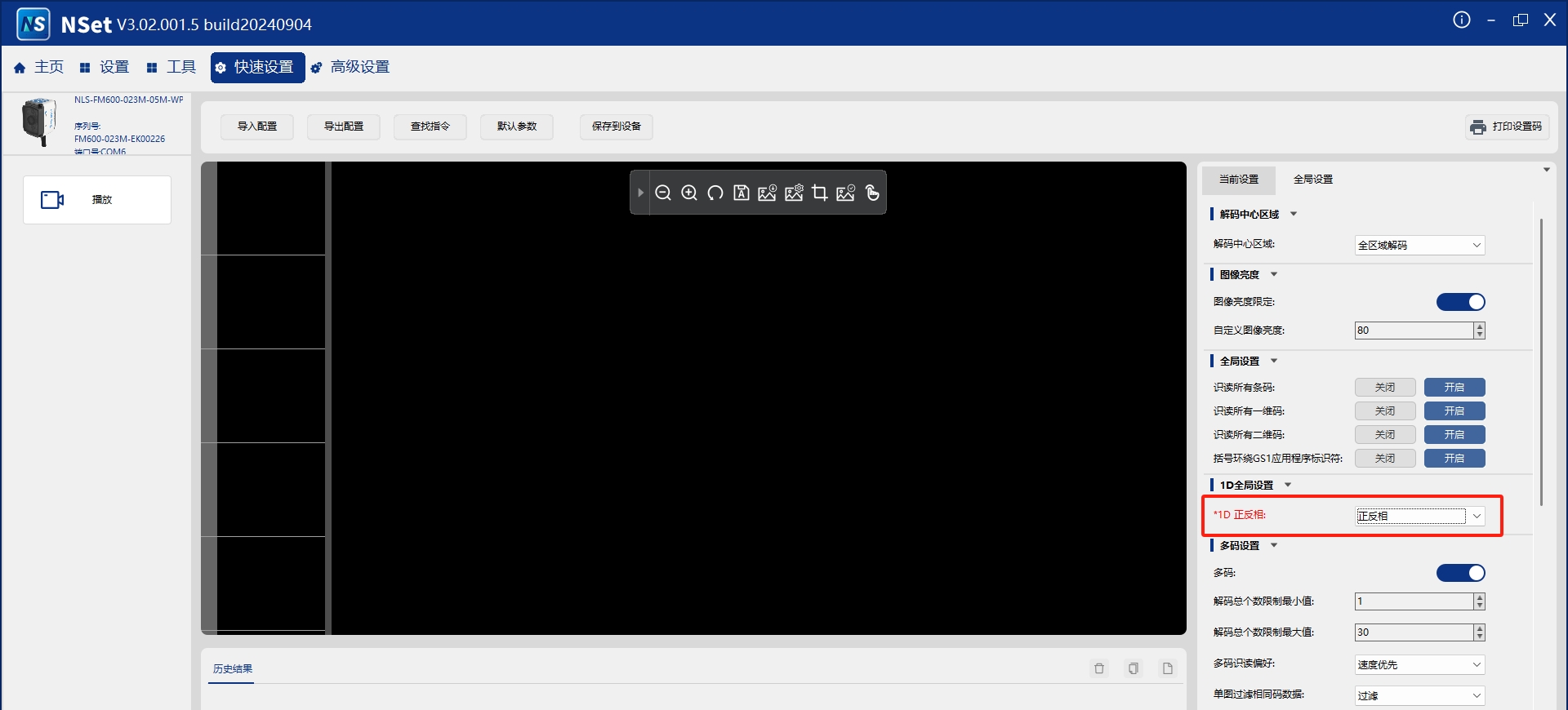Click the printer icon in 打印设置码
The image size is (1568, 710).
[x=1478, y=126]
